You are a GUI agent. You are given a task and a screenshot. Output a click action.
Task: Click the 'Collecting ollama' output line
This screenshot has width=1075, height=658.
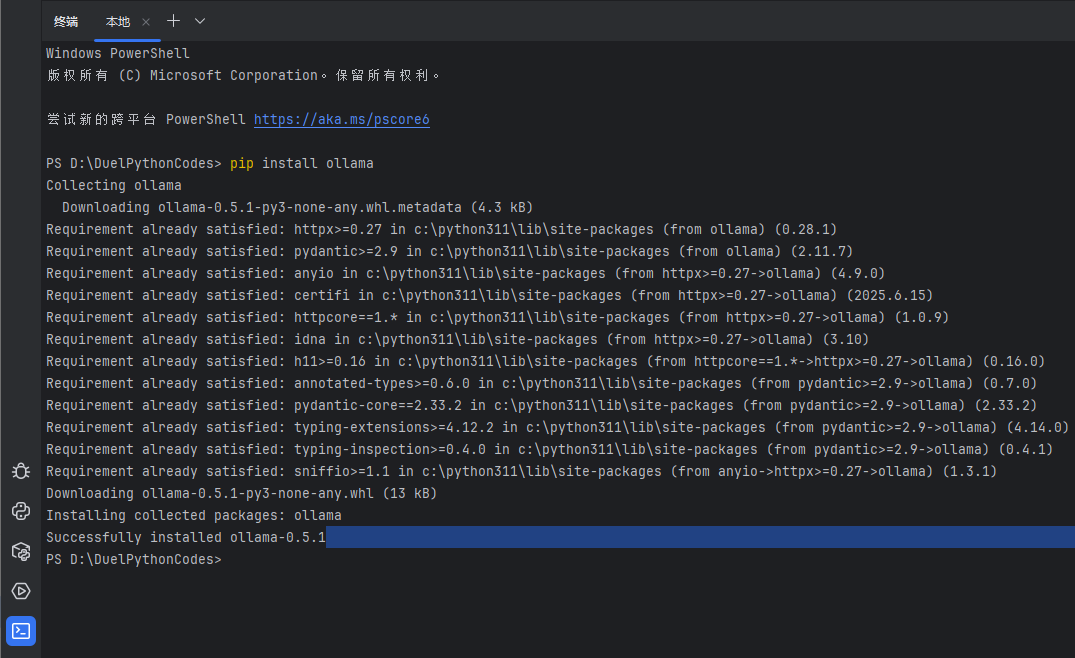point(114,185)
